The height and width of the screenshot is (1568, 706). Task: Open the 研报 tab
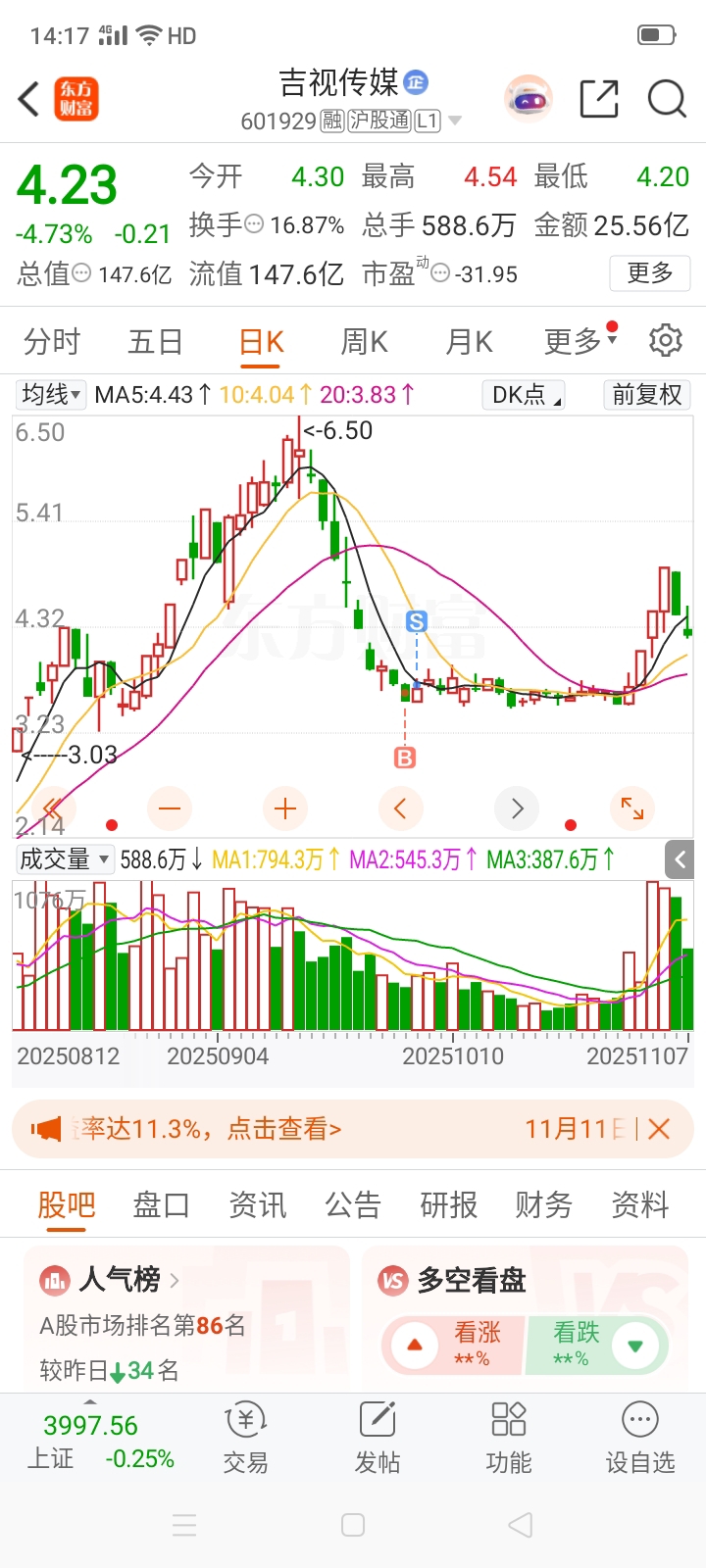pos(449,1204)
